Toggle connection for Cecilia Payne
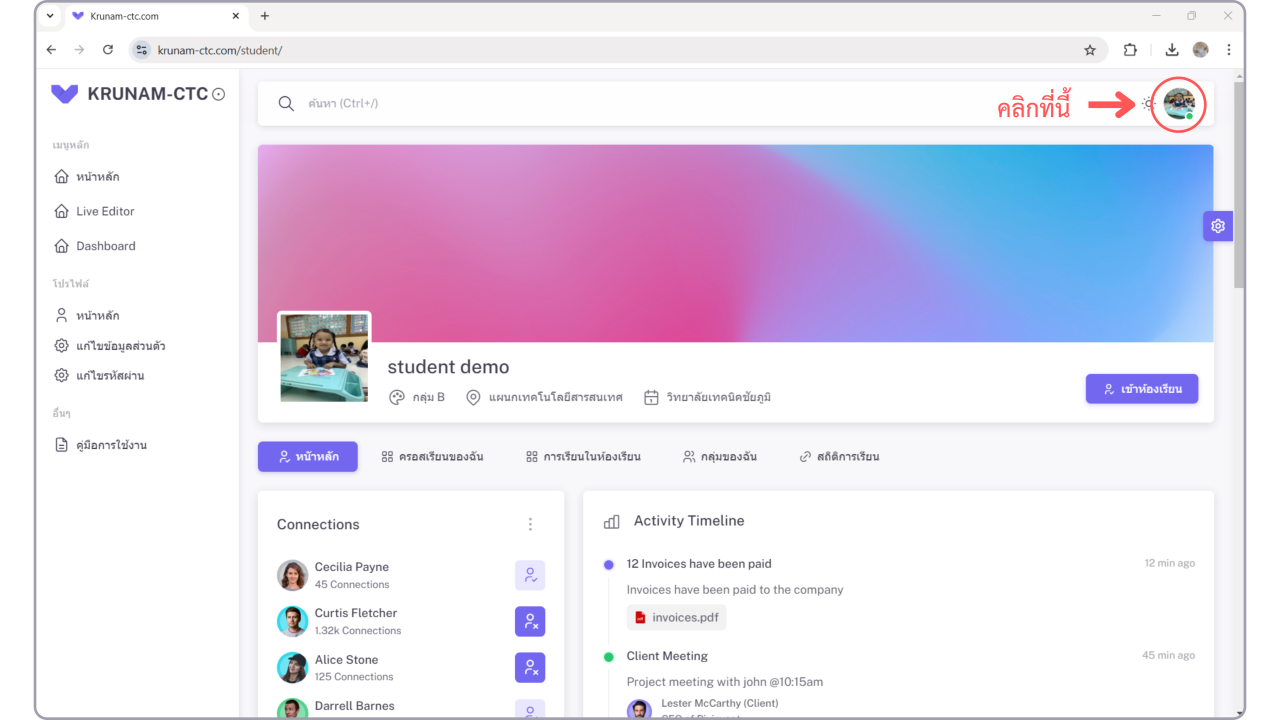The width and height of the screenshot is (1280, 720). pos(530,576)
